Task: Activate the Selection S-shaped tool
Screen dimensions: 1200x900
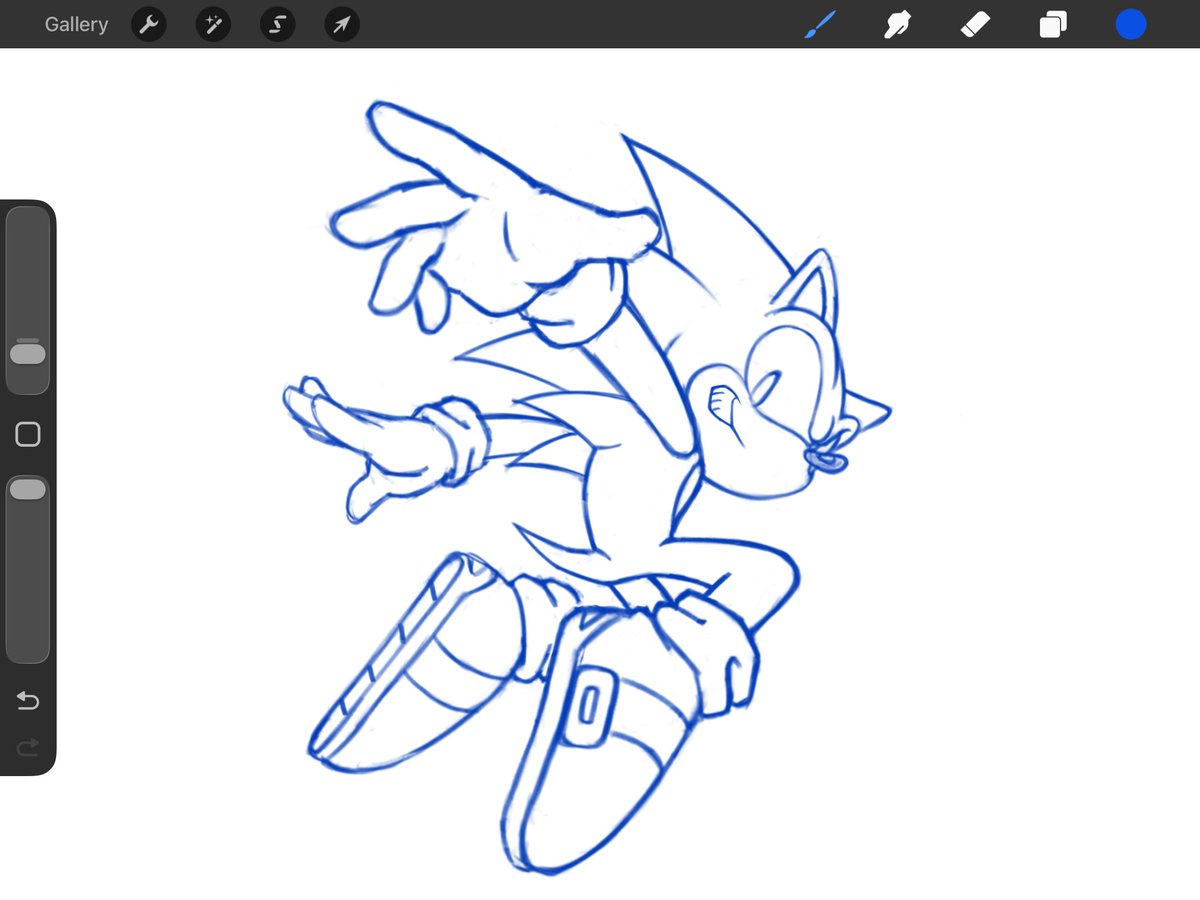Action: 277,25
